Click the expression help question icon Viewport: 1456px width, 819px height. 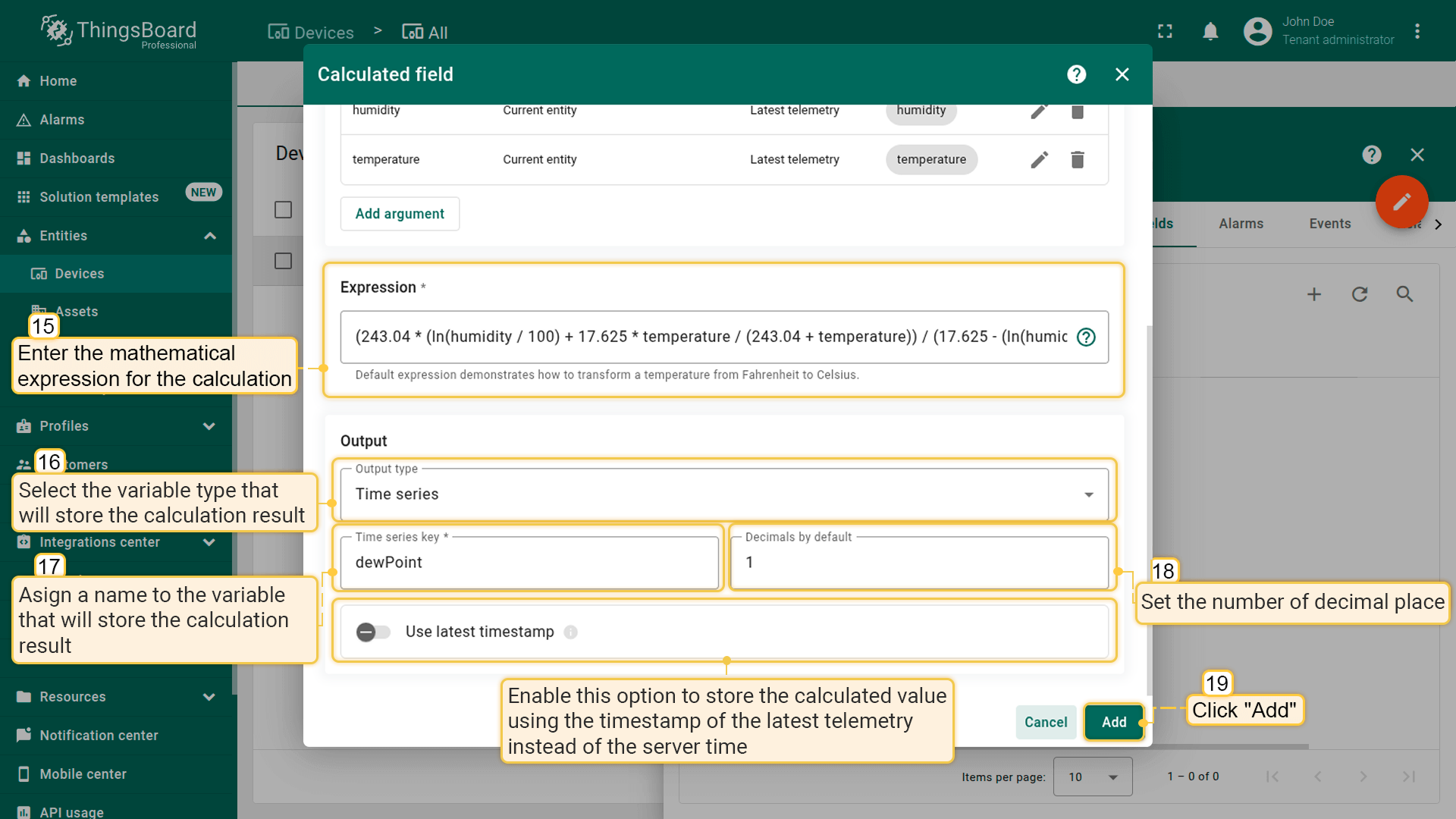(x=1086, y=337)
